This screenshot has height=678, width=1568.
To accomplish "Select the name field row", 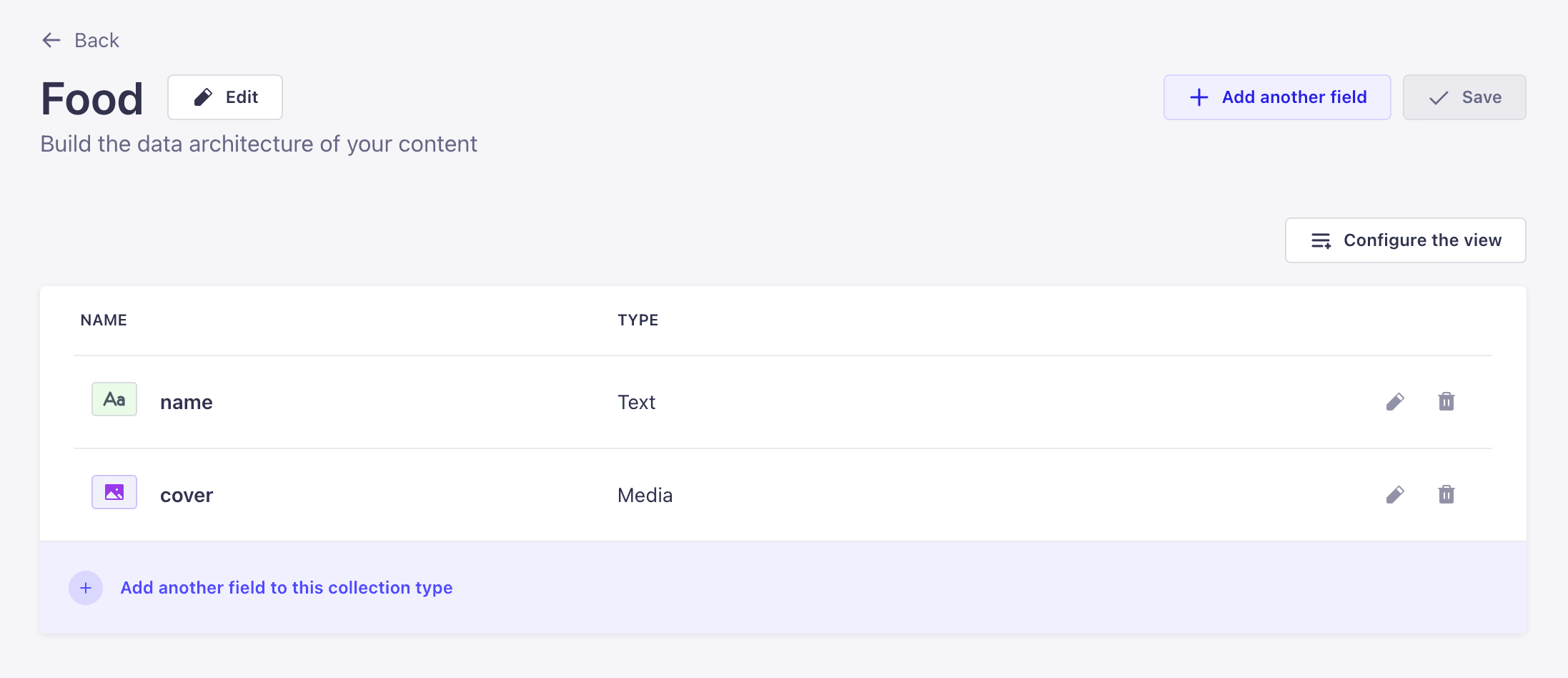I will (x=783, y=402).
